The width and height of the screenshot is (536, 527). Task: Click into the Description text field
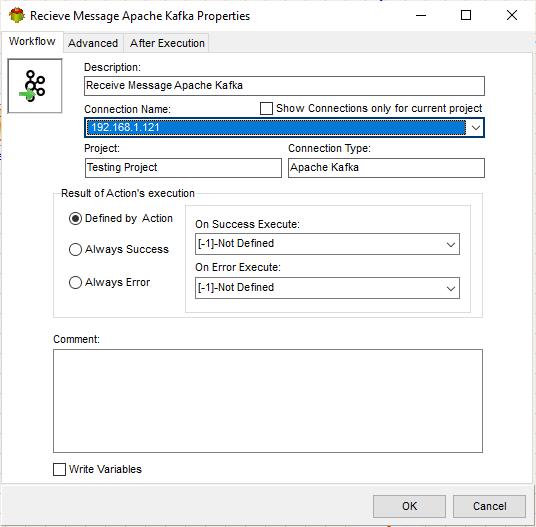pyautogui.click(x=284, y=86)
